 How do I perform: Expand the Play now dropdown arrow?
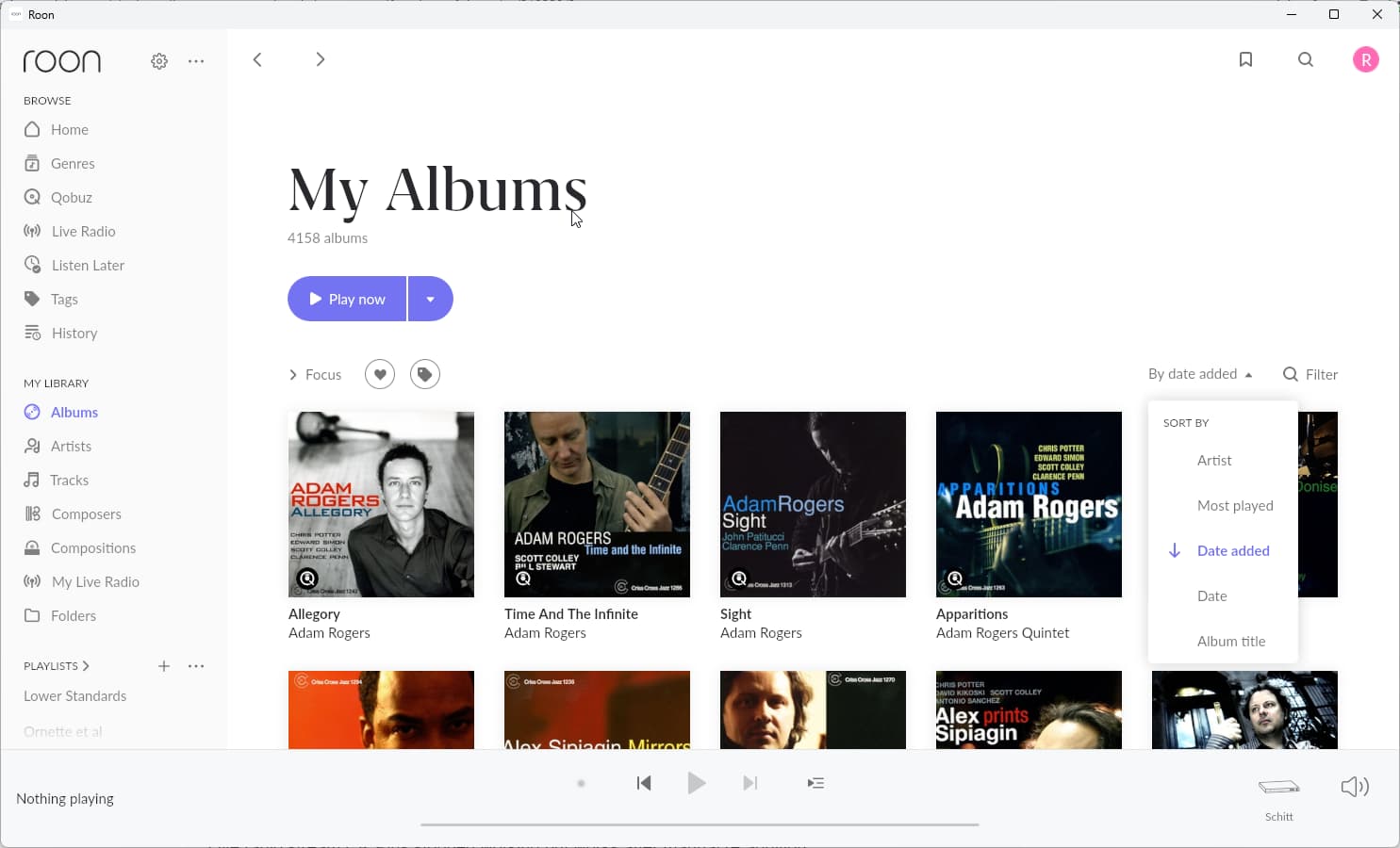pyautogui.click(x=431, y=299)
